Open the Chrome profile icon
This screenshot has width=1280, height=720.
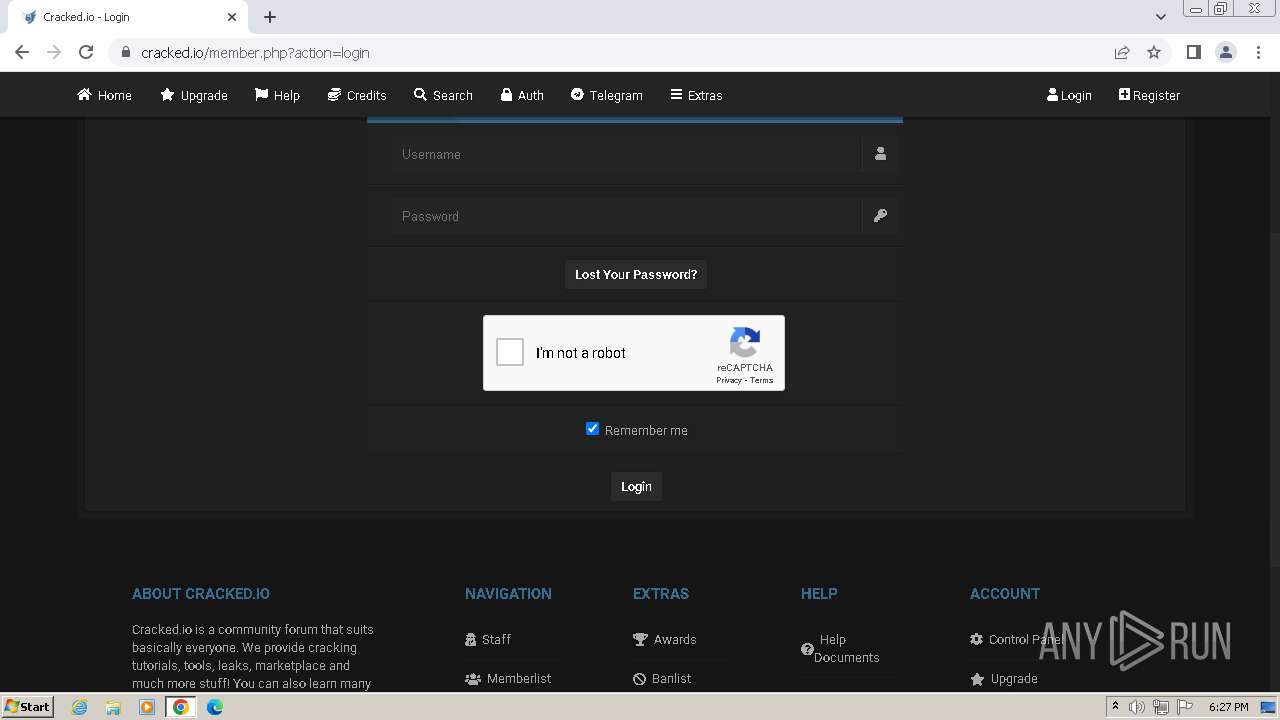tap(1226, 52)
